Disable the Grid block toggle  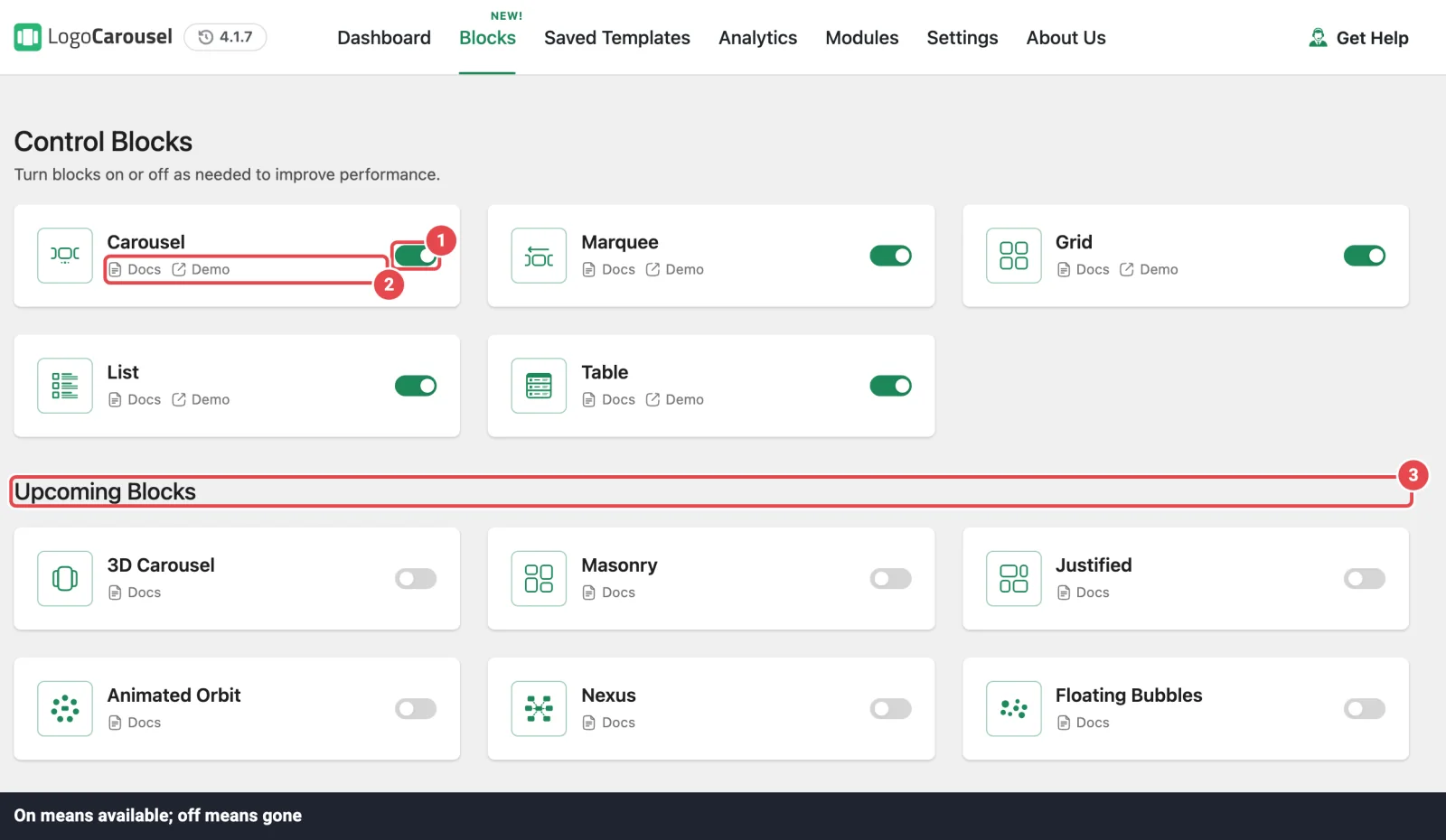pos(1364,256)
